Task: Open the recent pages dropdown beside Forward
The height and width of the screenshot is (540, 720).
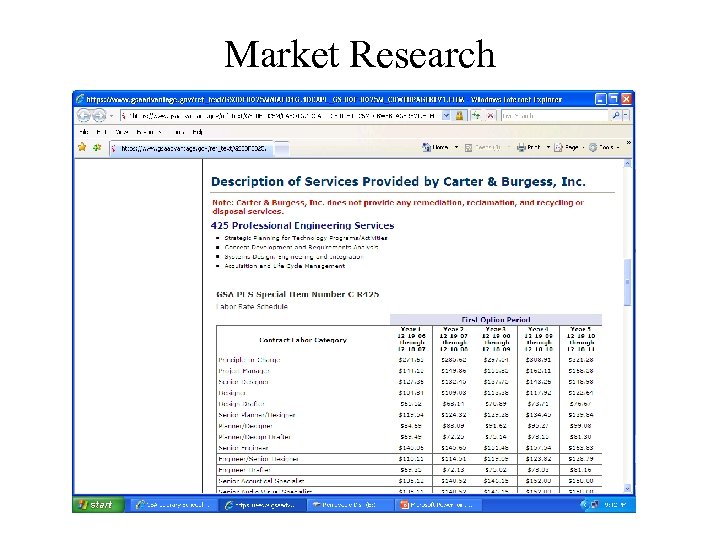Action: 112,116
